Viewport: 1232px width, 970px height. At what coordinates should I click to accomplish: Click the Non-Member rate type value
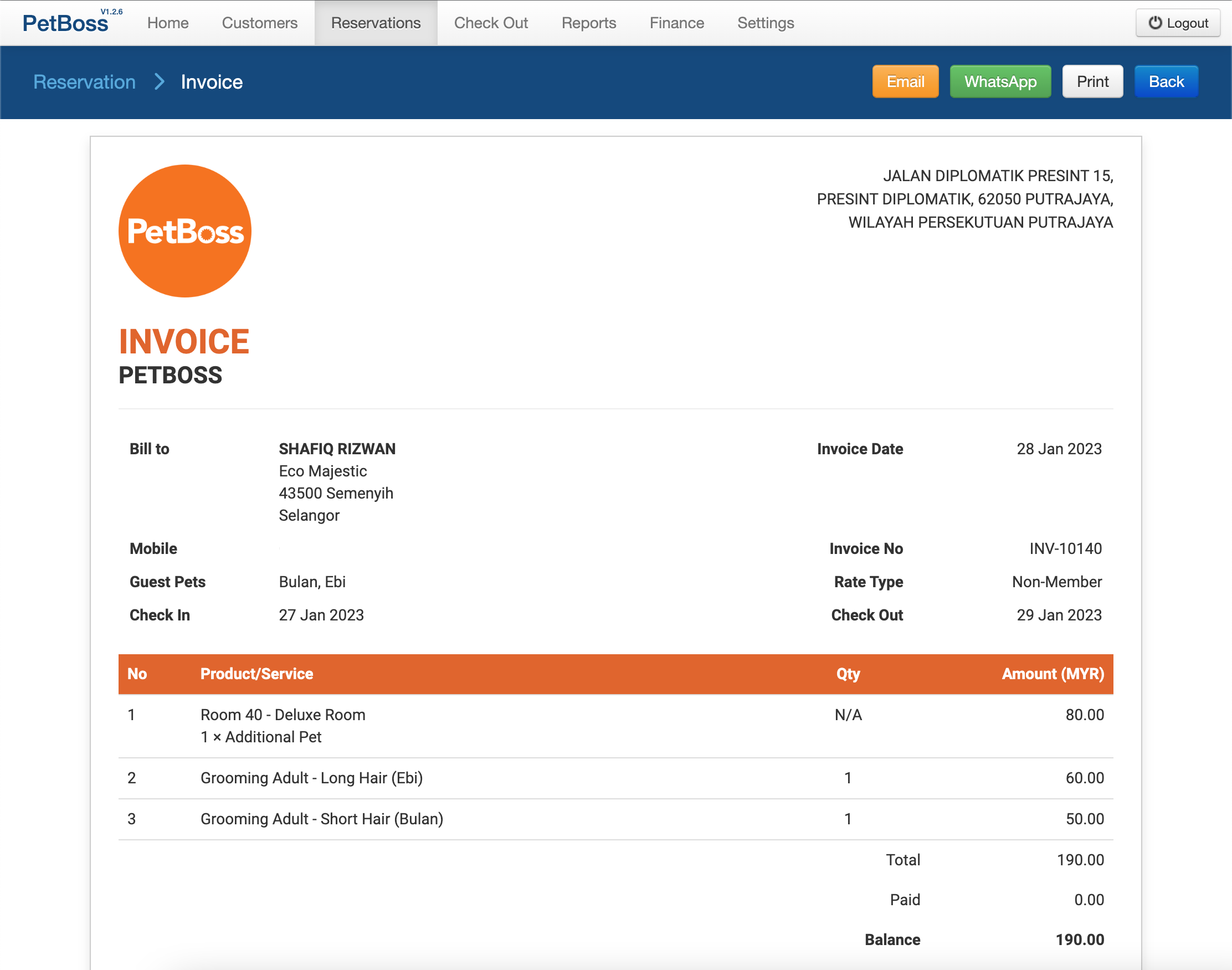click(1056, 582)
